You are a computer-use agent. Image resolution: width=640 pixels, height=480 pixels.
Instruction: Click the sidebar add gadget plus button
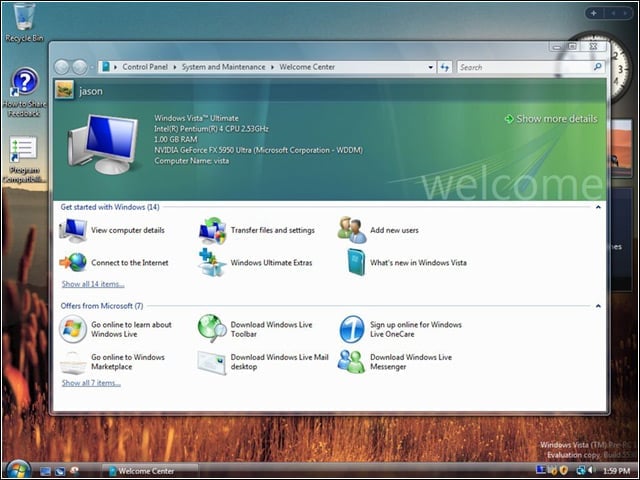coord(594,13)
